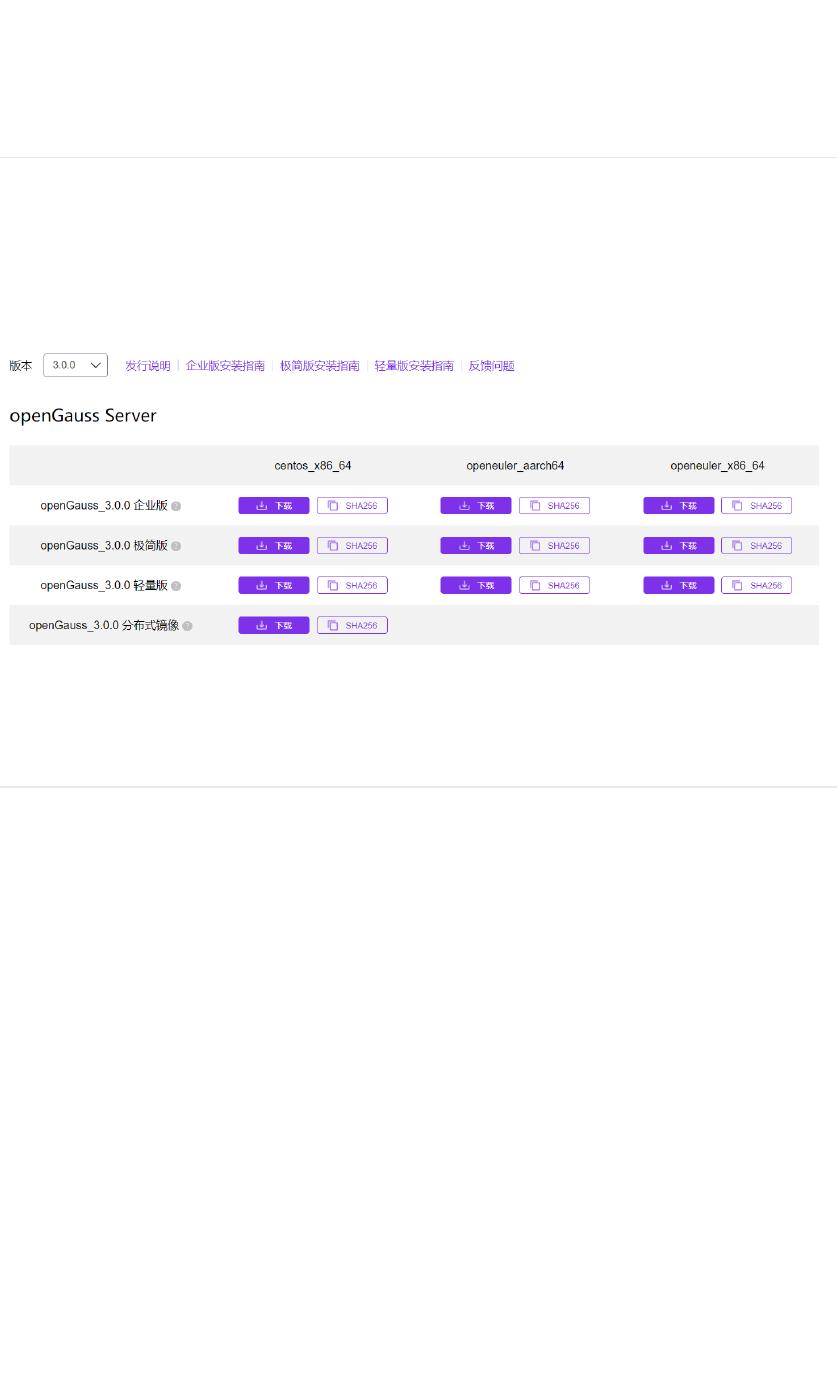Download 企业版 for openeuler_x86_64

pyautogui.click(x=679, y=506)
